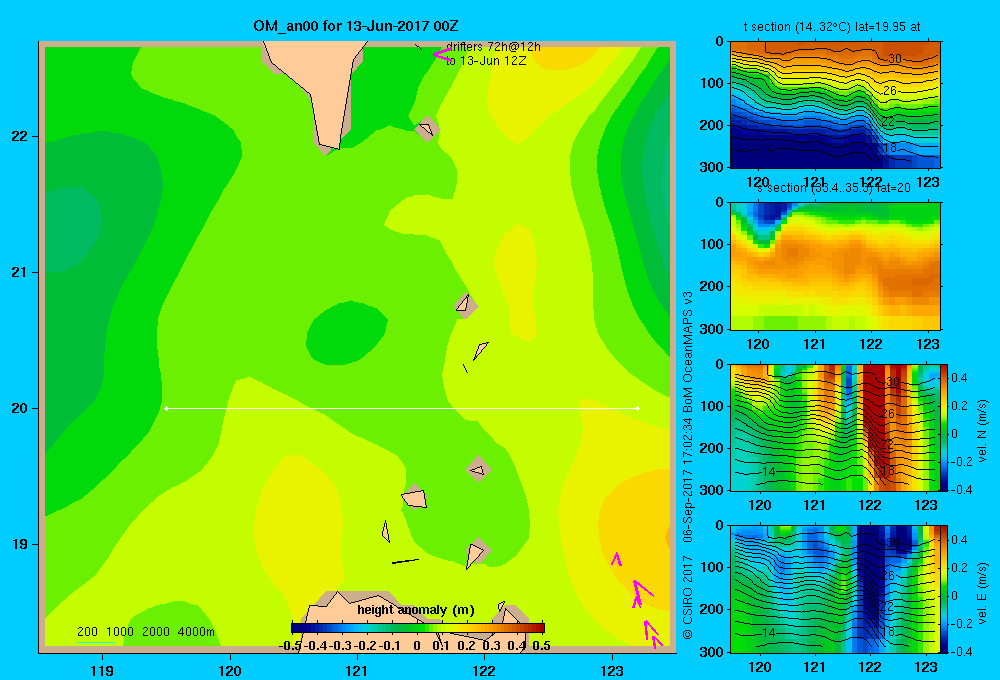This screenshot has height=680, width=1000.
Task: Click the 'vel. E (m/s)' axis label
Action: (x=982, y=593)
